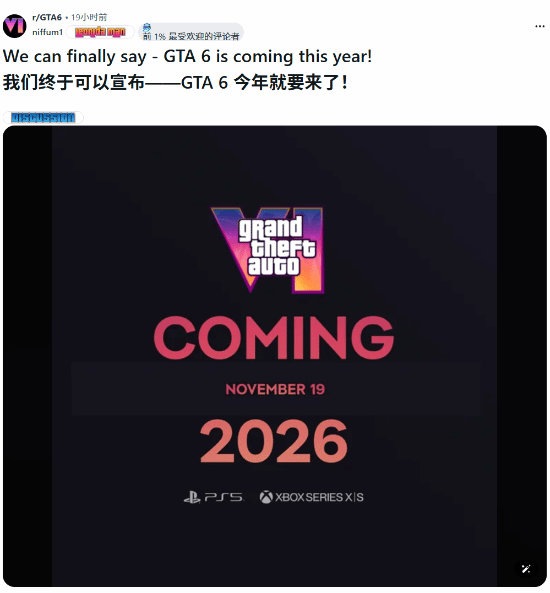550x593 pixels.
Task: Click the magic wand icon on image
Action: click(x=526, y=568)
